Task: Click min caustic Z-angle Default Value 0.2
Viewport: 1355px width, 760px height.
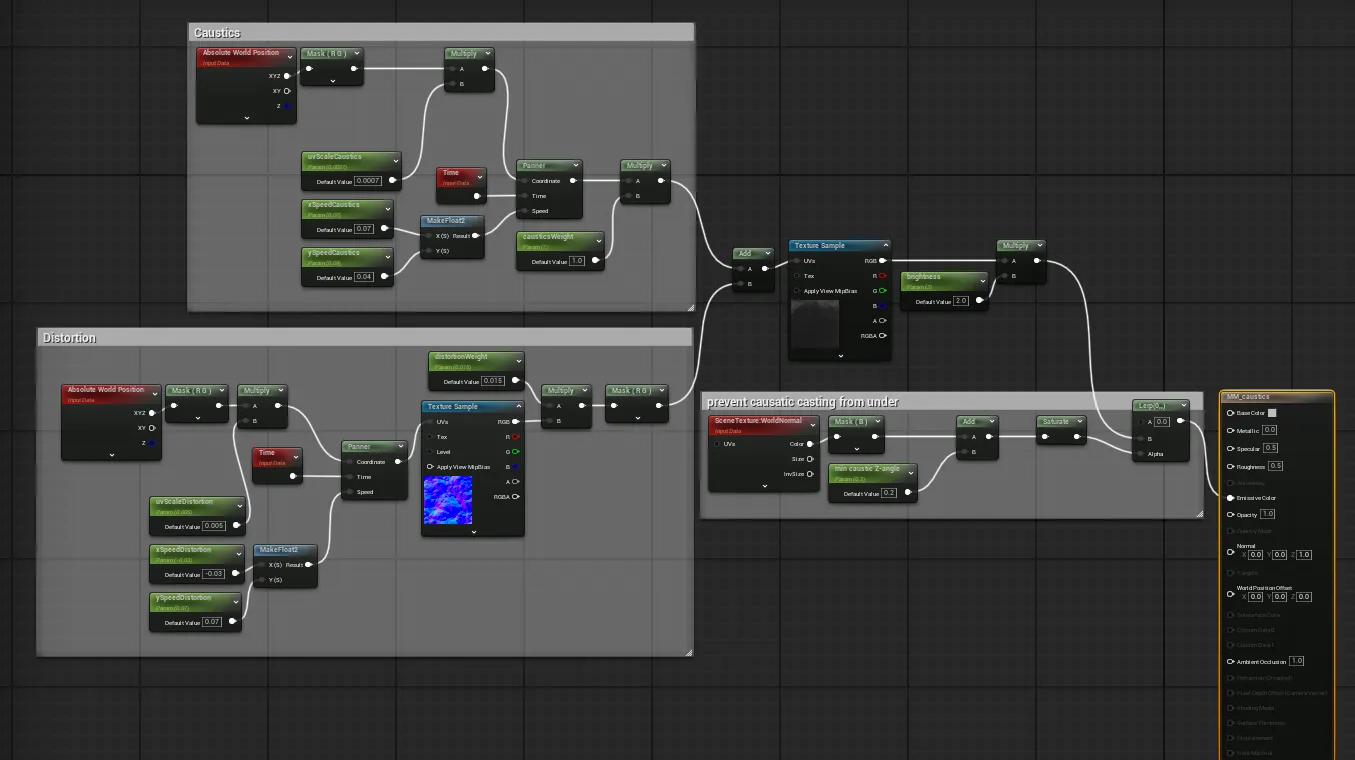Action: 889,493
